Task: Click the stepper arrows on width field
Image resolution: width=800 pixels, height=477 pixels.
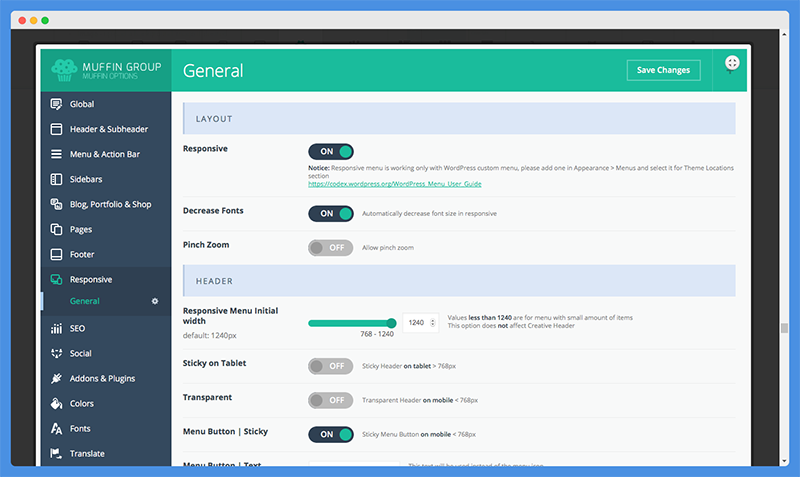Action: point(433,322)
